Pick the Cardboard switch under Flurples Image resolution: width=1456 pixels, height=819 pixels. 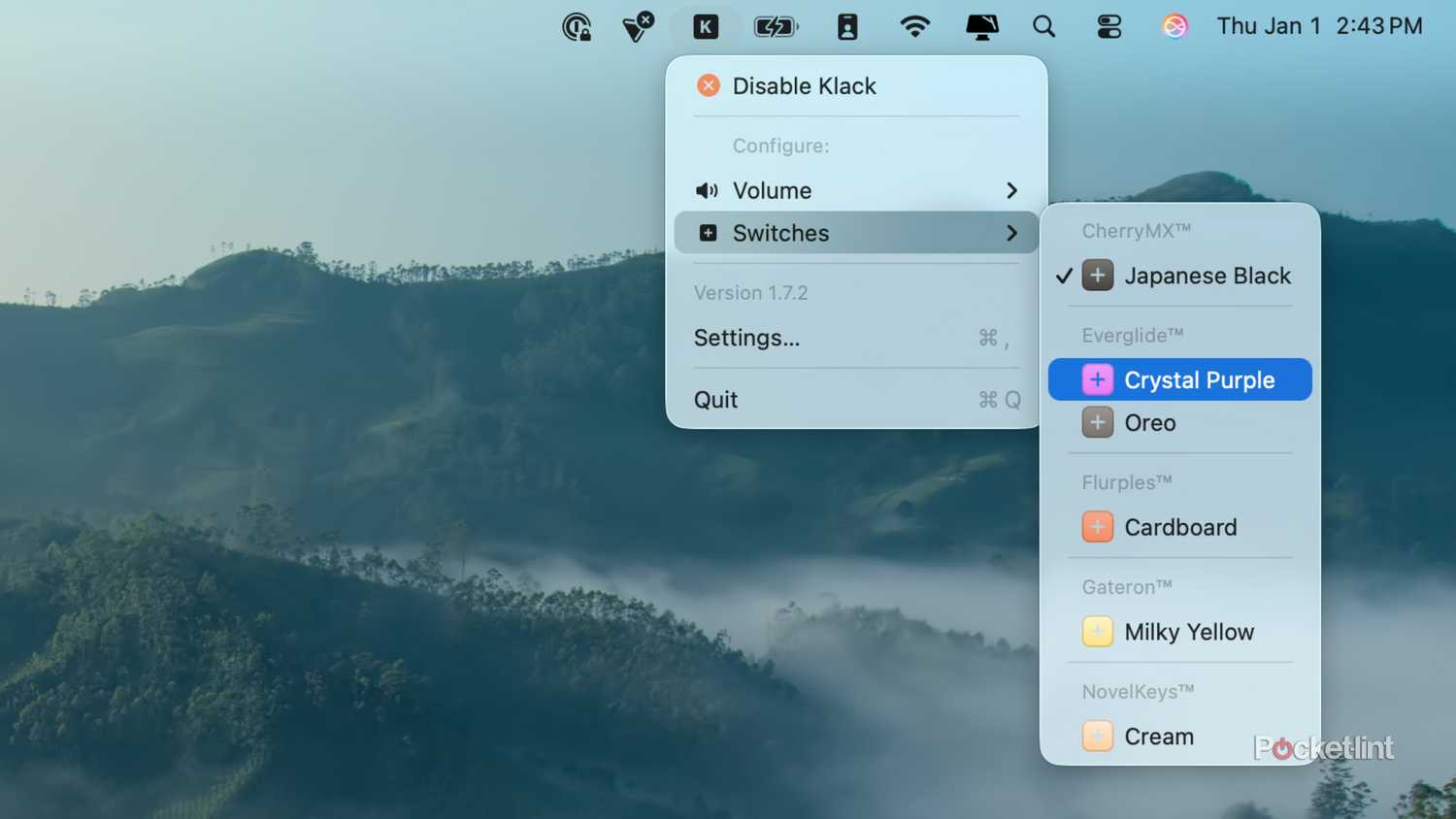click(1180, 527)
